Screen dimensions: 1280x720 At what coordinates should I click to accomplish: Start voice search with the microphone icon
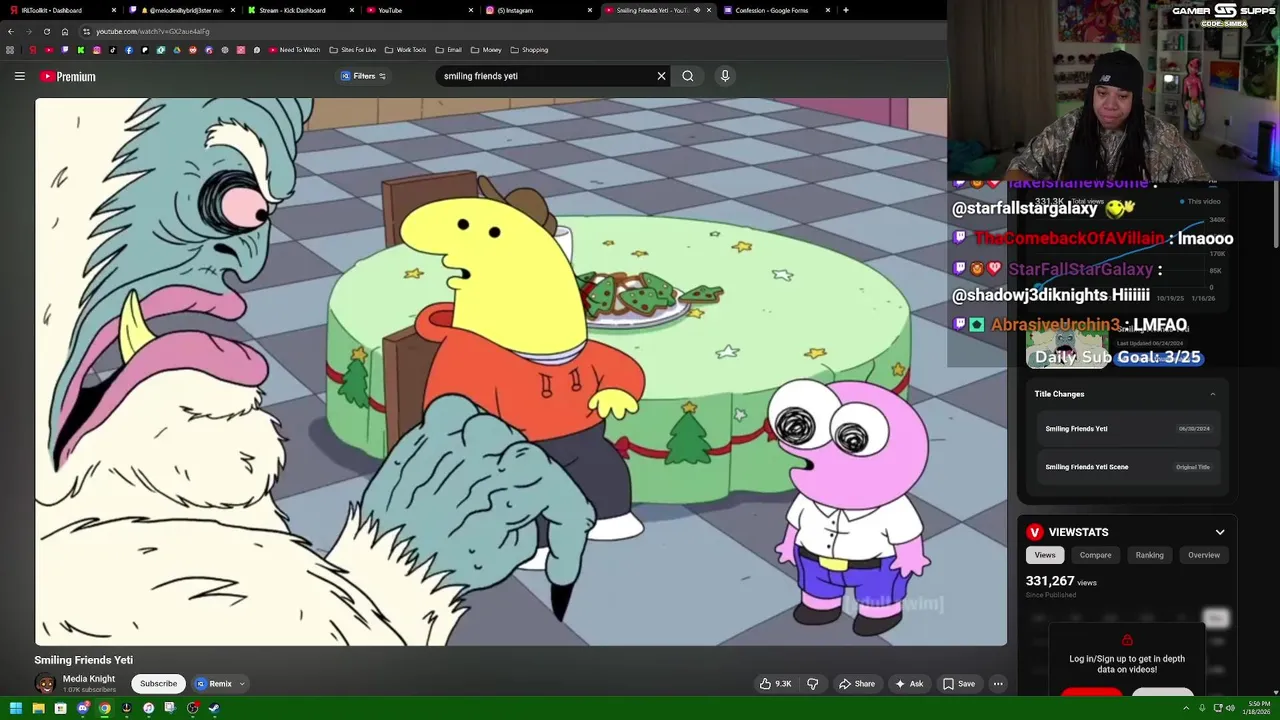click(x=725, y=76)
